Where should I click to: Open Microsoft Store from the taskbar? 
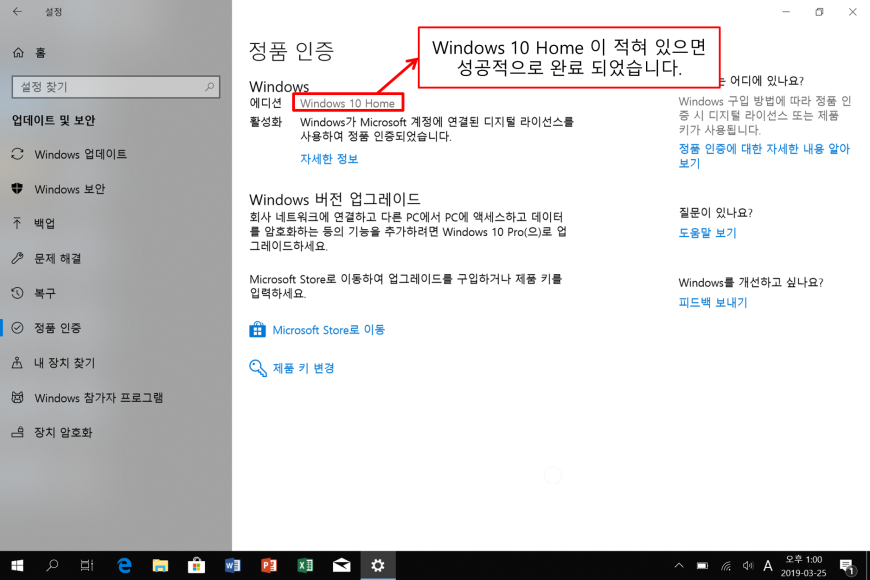point(196,566)
